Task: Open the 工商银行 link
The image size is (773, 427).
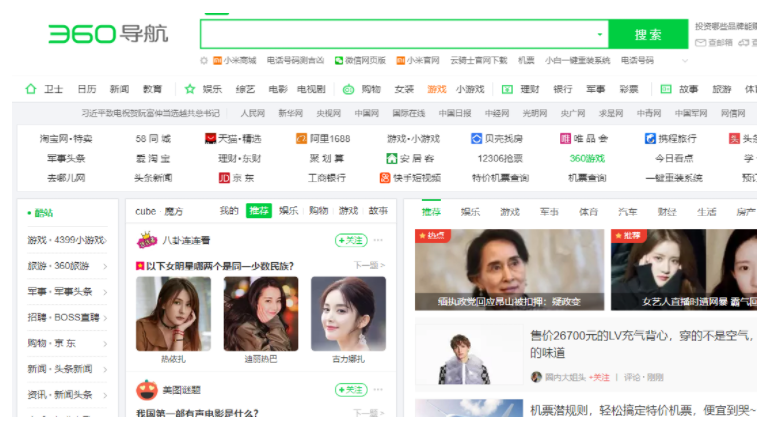Action: pyautogui.click(x=327, y=178)
